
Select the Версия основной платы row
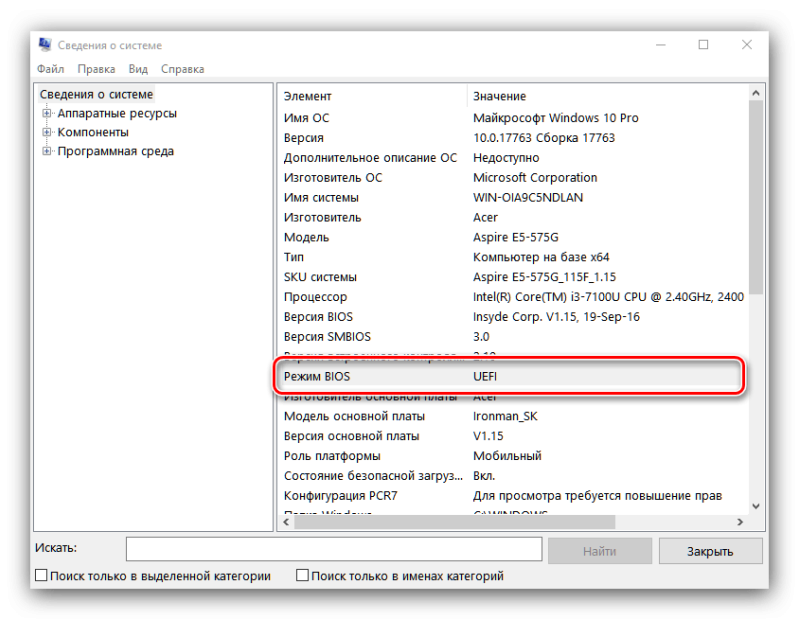[513, 436]
